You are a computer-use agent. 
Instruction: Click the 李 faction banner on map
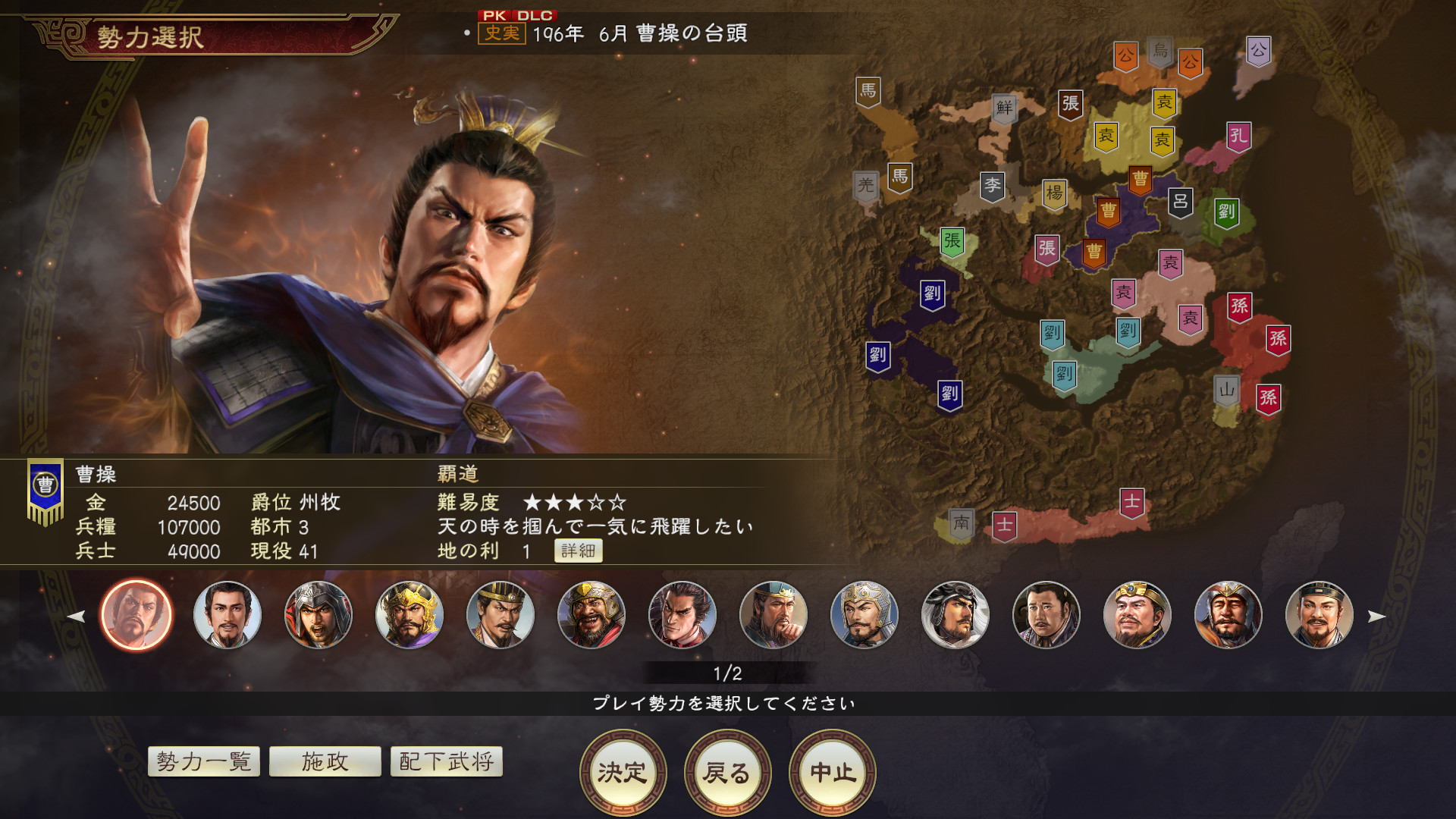click(x=992, y=186)
